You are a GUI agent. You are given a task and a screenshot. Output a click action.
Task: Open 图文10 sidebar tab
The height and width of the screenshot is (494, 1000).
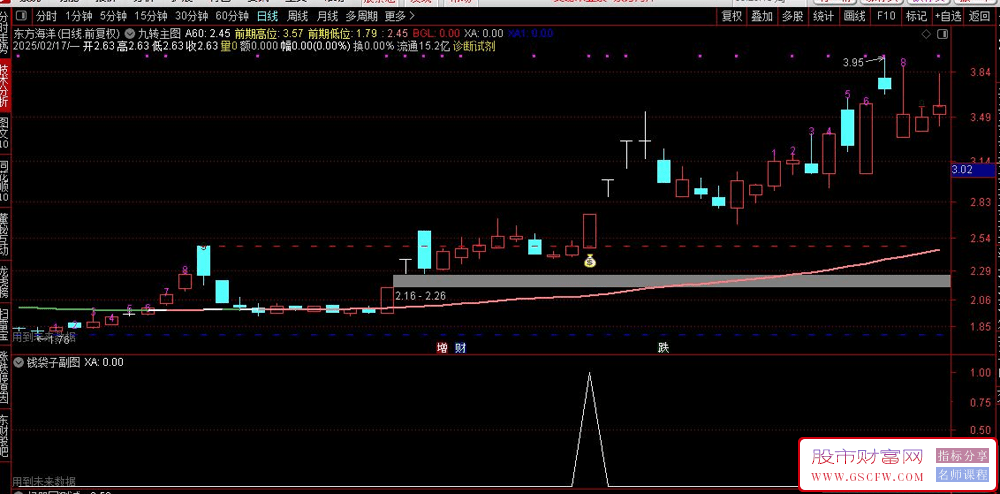(4, 133)
